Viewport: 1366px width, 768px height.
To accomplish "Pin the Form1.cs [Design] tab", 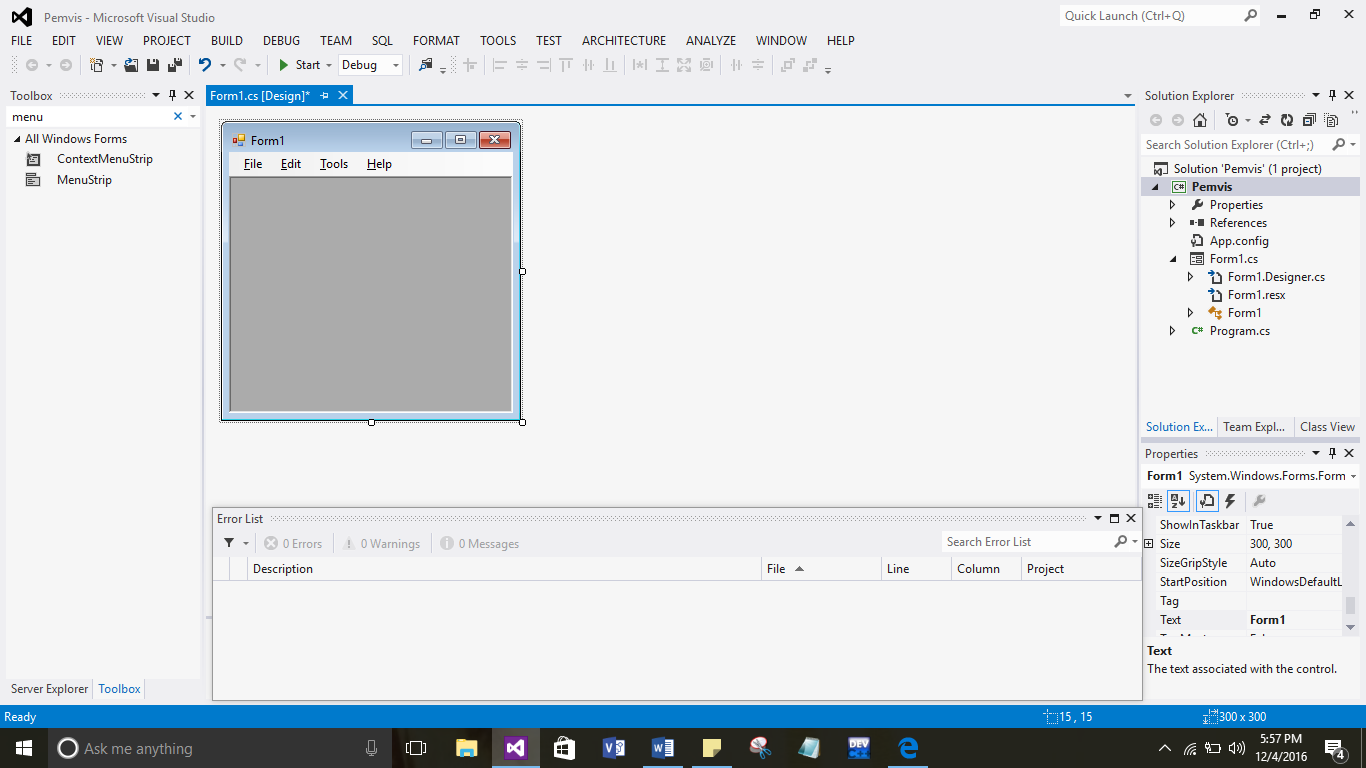I will pyautogui.click(x=324, y=95).
